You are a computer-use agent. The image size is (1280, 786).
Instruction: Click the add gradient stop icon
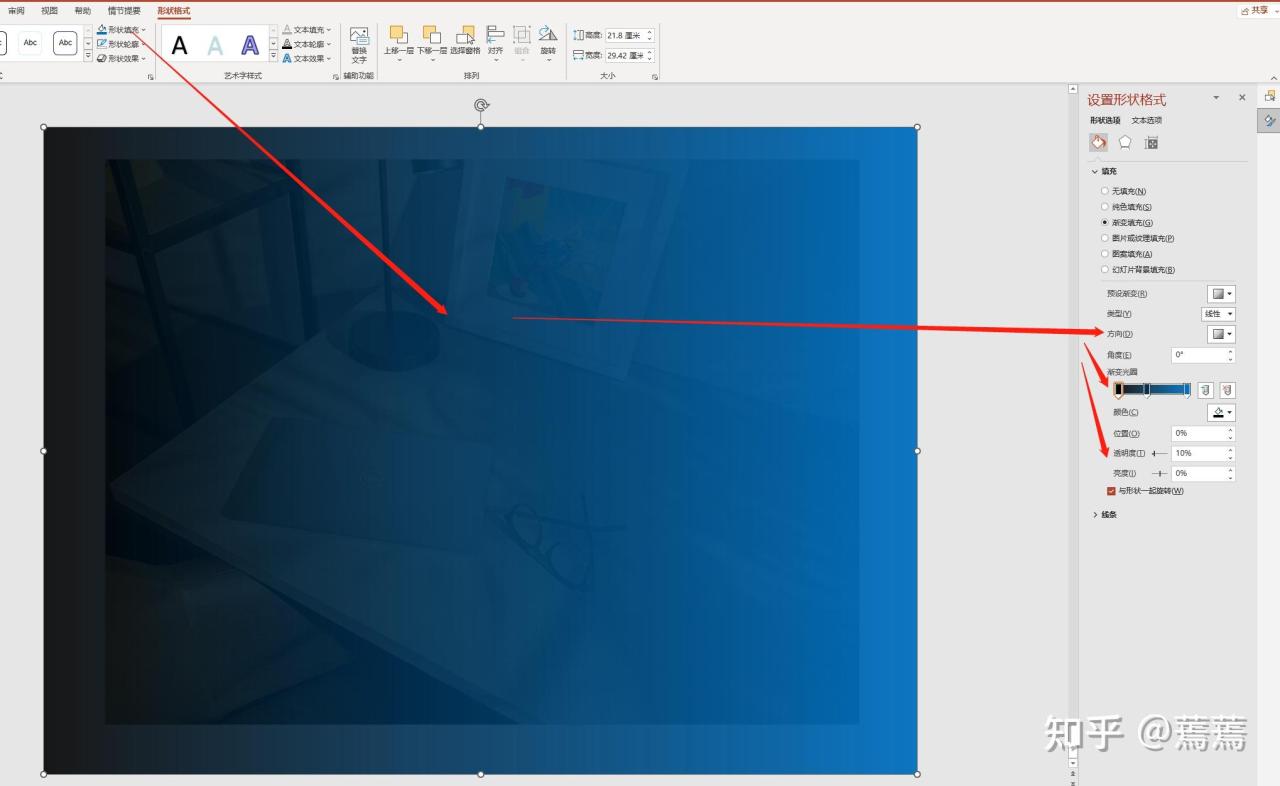click(x=1206, y=390)
